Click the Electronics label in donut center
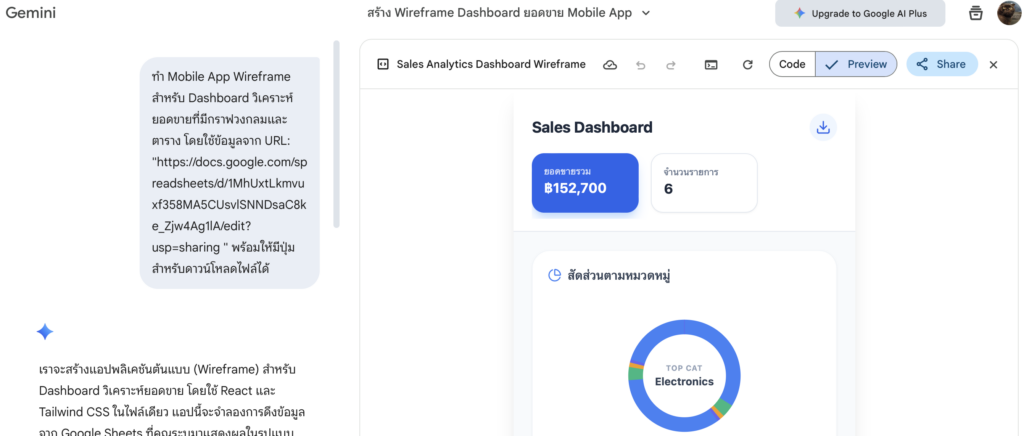 [x=684, y=382]
